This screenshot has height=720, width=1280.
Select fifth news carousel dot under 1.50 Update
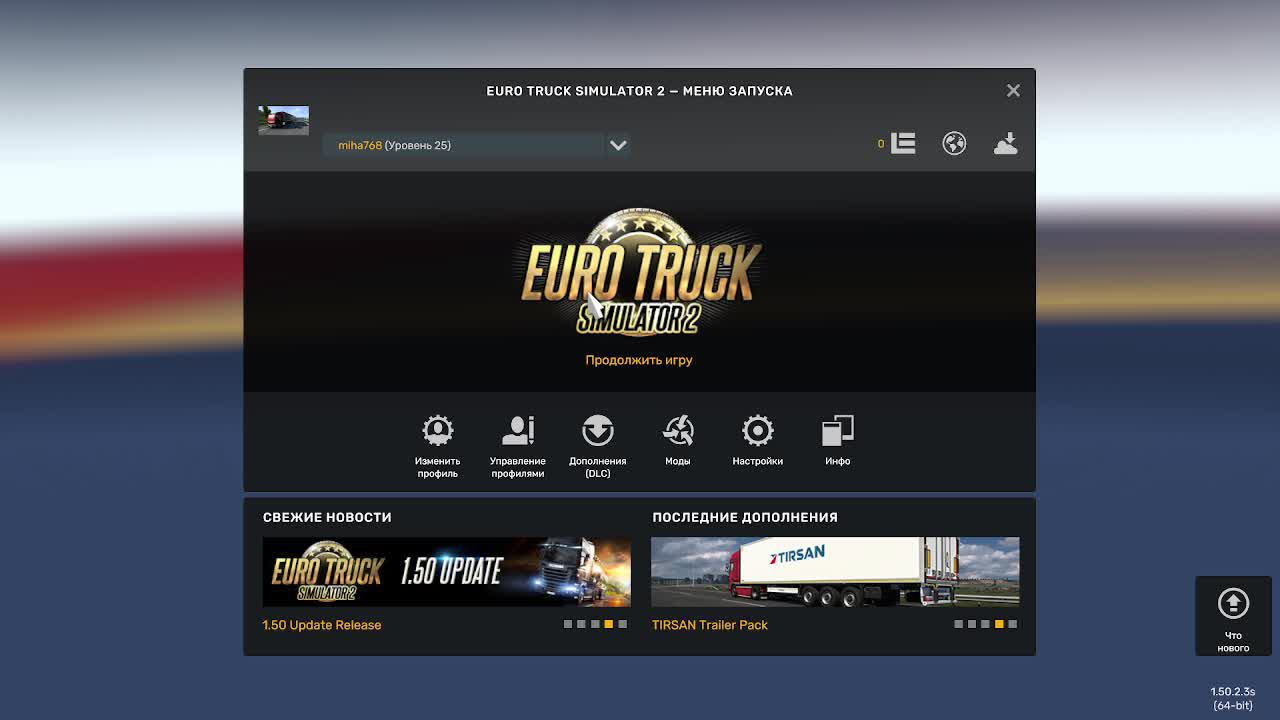click(622, 624)
